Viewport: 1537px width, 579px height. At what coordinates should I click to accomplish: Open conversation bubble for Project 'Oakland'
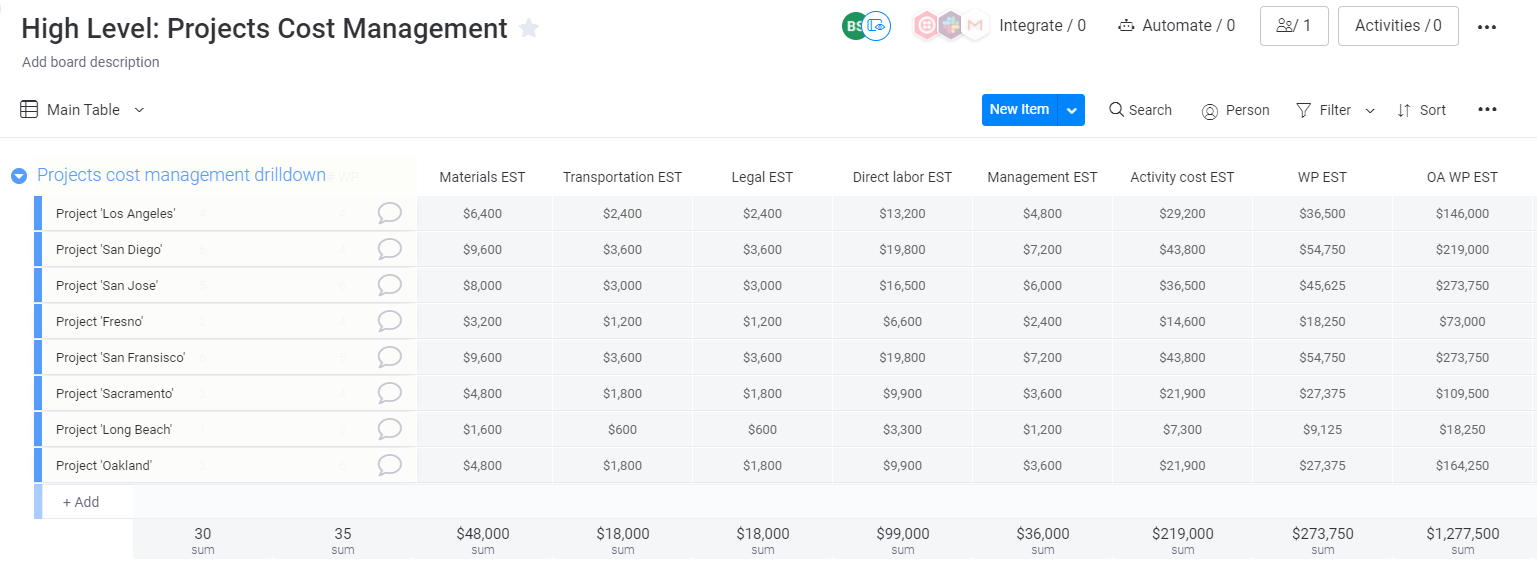(x=389, y=465)
